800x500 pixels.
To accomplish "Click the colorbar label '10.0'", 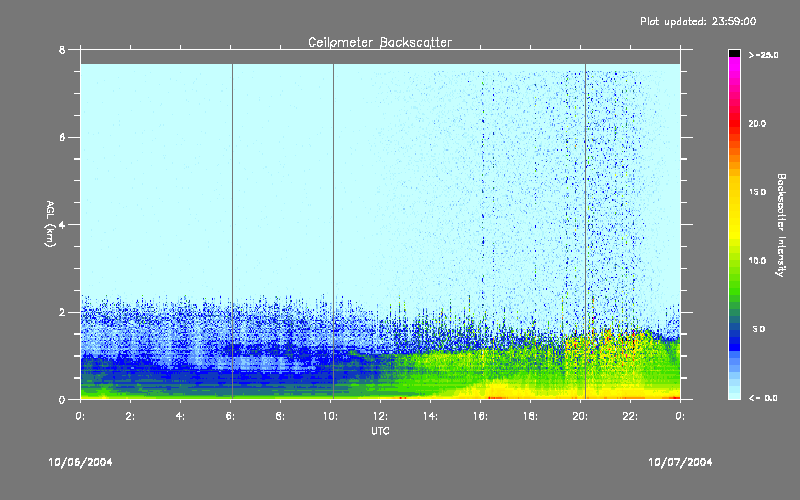I will [757, 261].
